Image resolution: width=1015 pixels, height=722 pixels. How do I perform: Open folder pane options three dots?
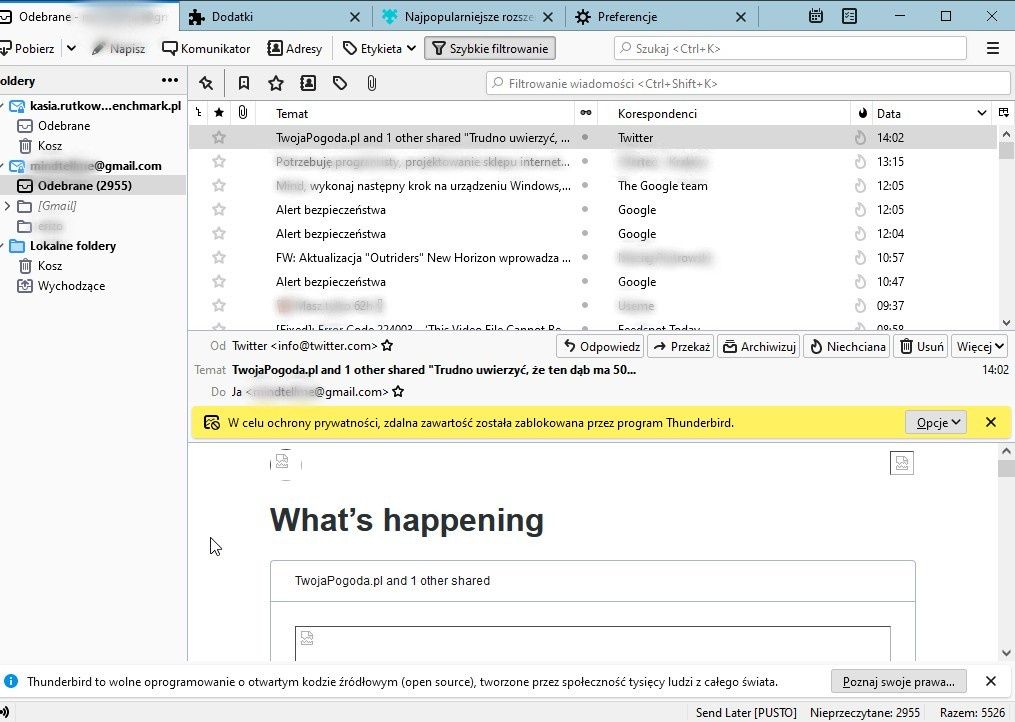[170, 80]
